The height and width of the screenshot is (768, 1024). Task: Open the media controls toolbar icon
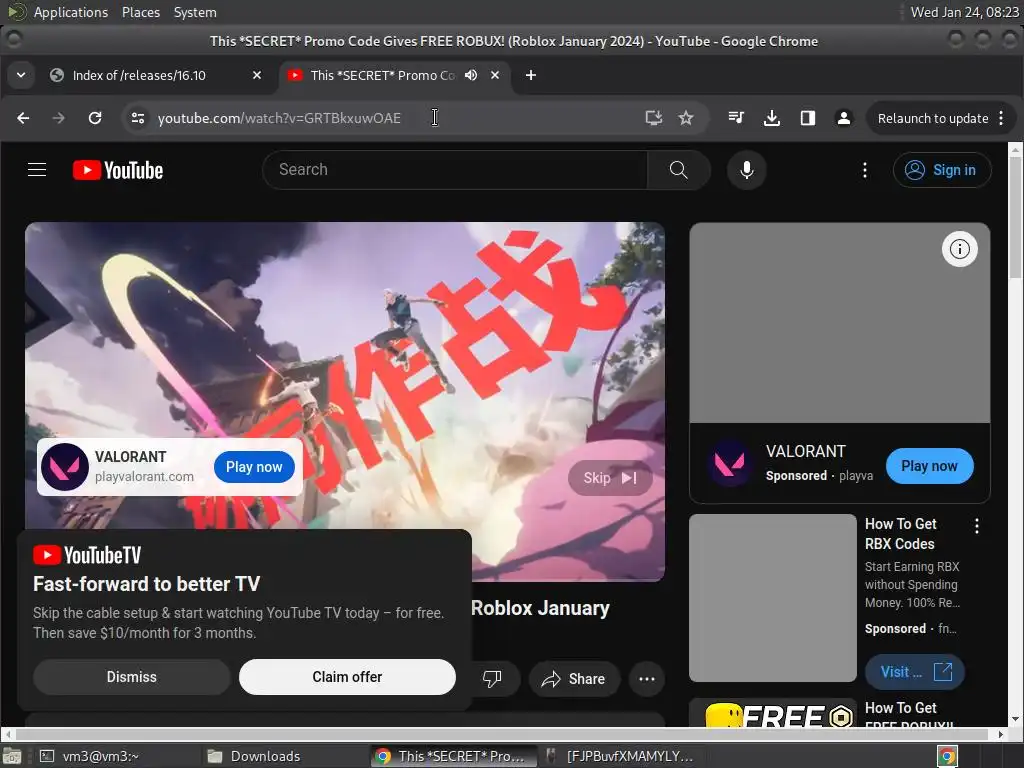coord(736,118)
